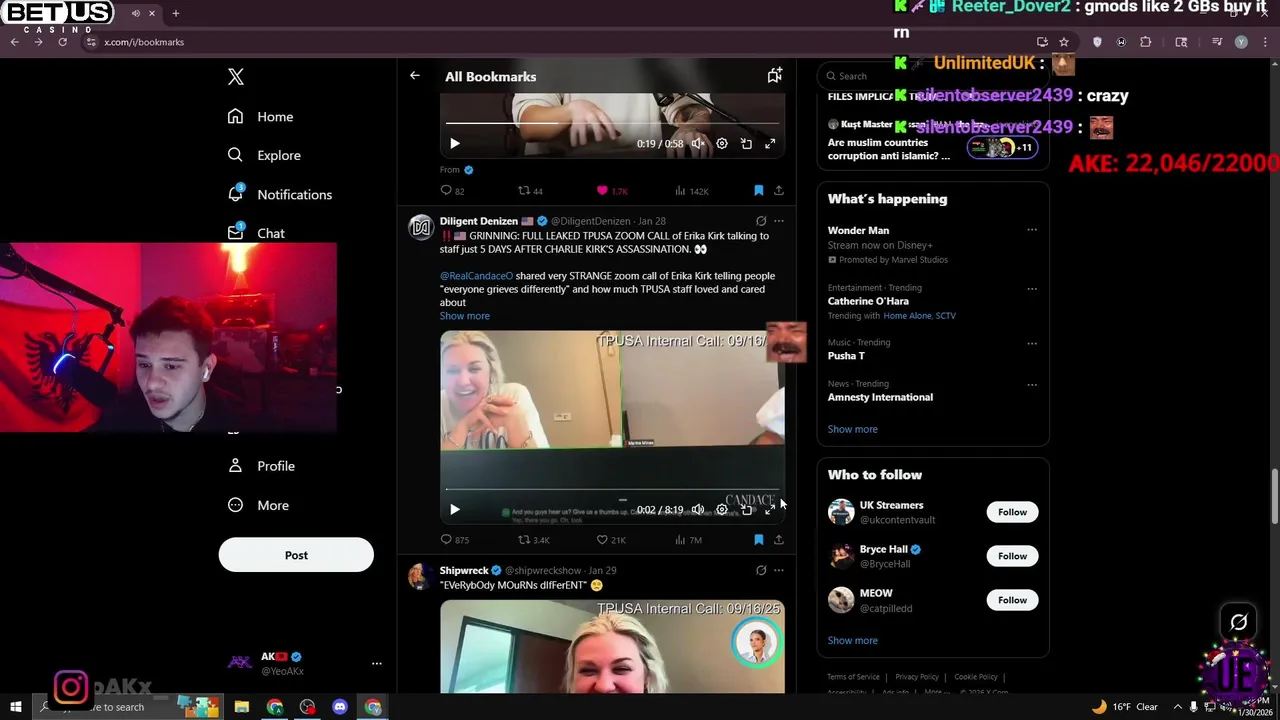Reload the page in browser
The width and height of the screenshot is (1280, 720).
62,42
